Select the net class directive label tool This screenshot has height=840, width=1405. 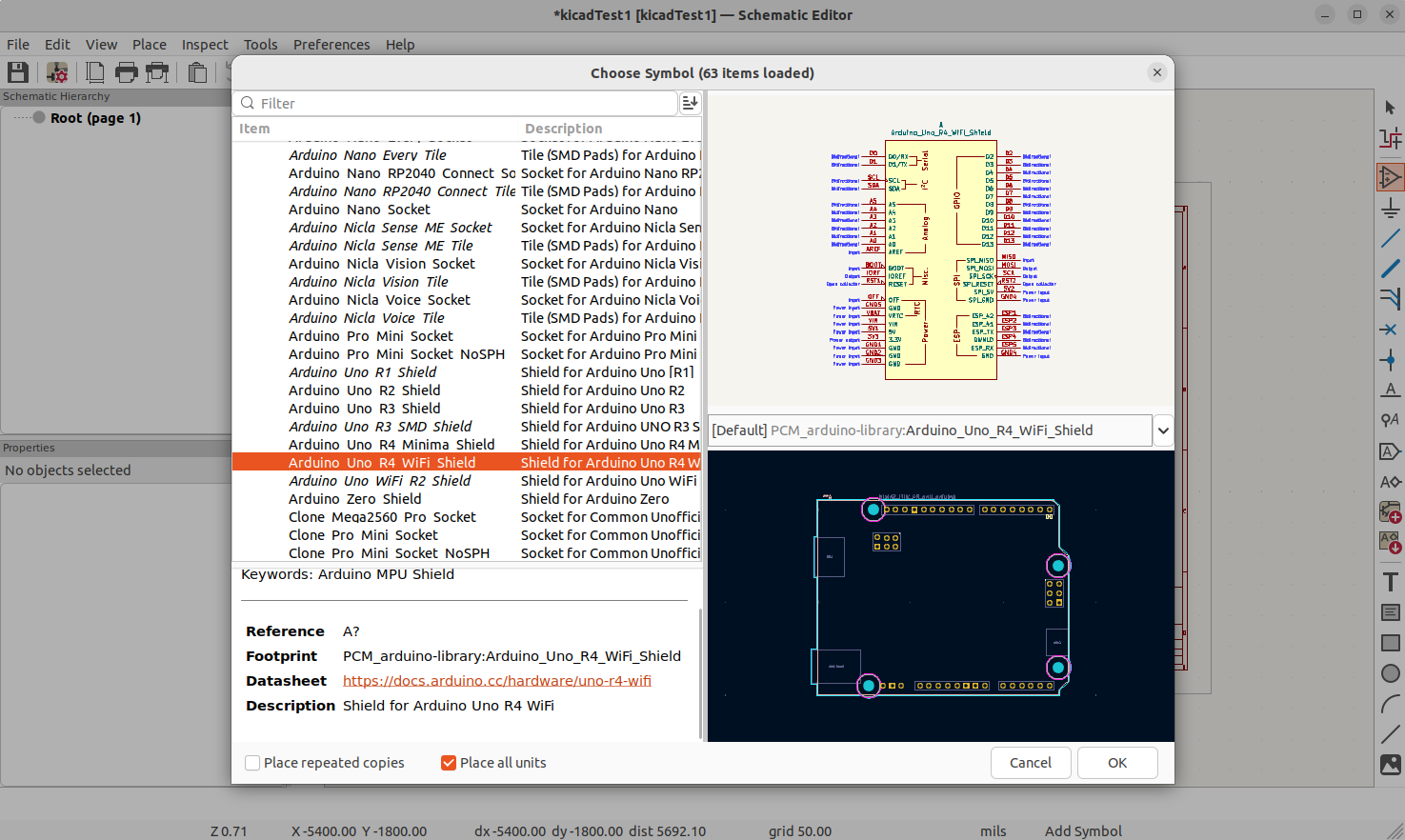point(1391,421)
